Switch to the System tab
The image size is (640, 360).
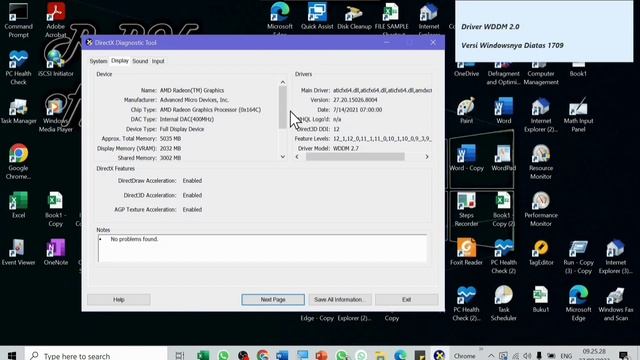click(98, 61)
